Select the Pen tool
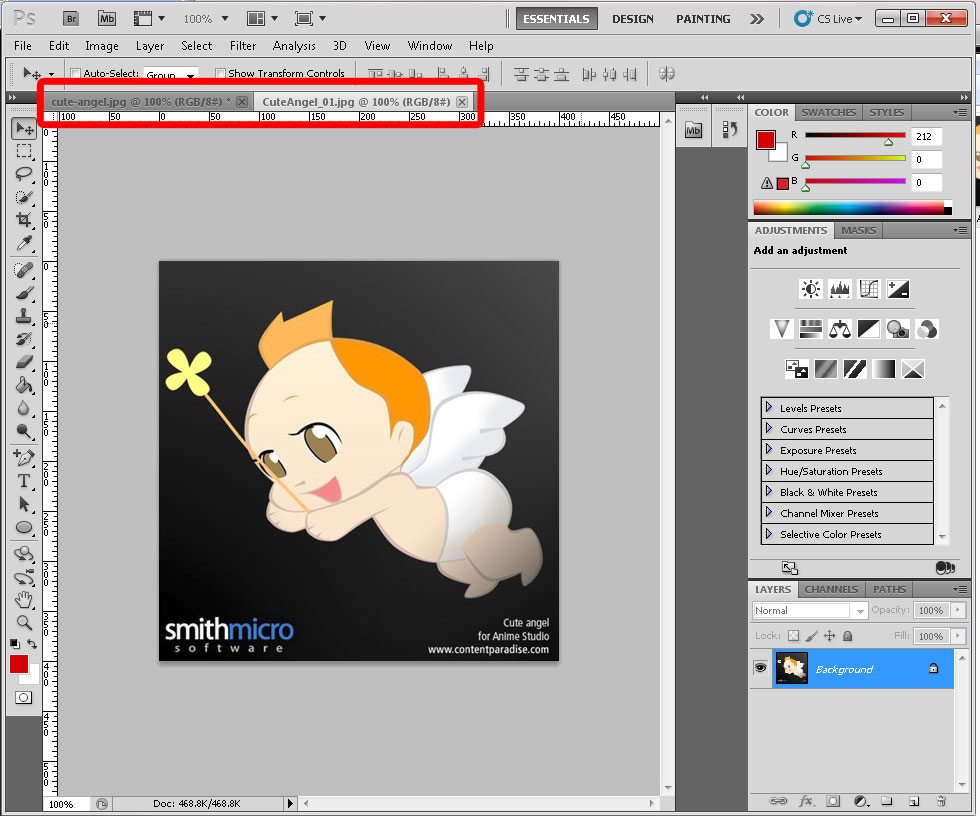Viewport: 980px width, 816px height. coord(24,458)
